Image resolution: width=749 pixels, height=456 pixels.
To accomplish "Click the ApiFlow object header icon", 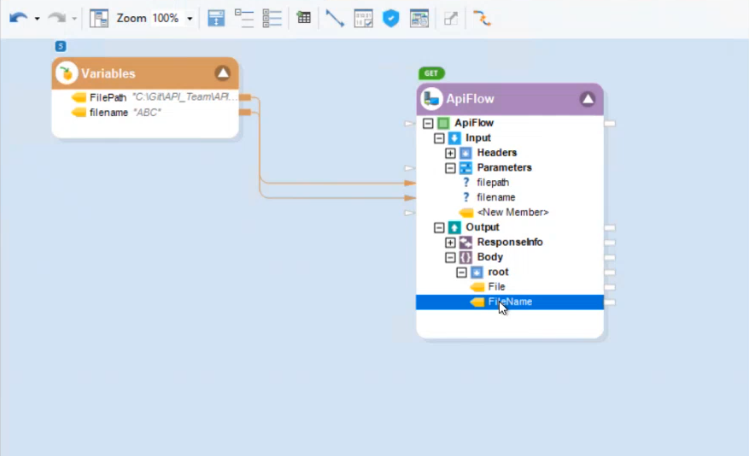I will 431,99.
